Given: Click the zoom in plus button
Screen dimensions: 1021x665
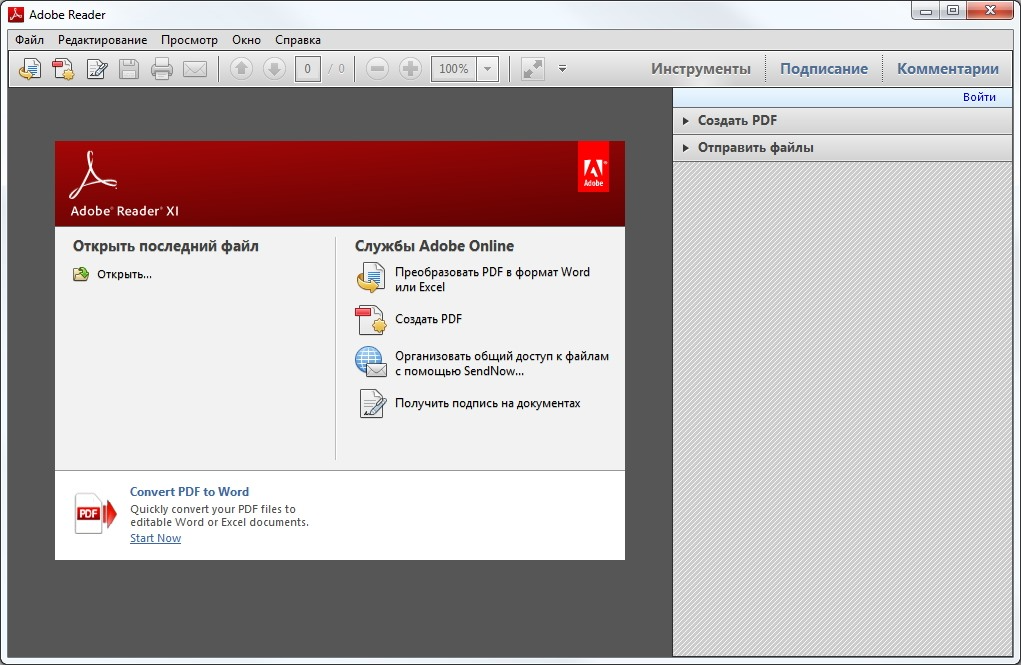Looking at the screenshot, I should 410,69.
